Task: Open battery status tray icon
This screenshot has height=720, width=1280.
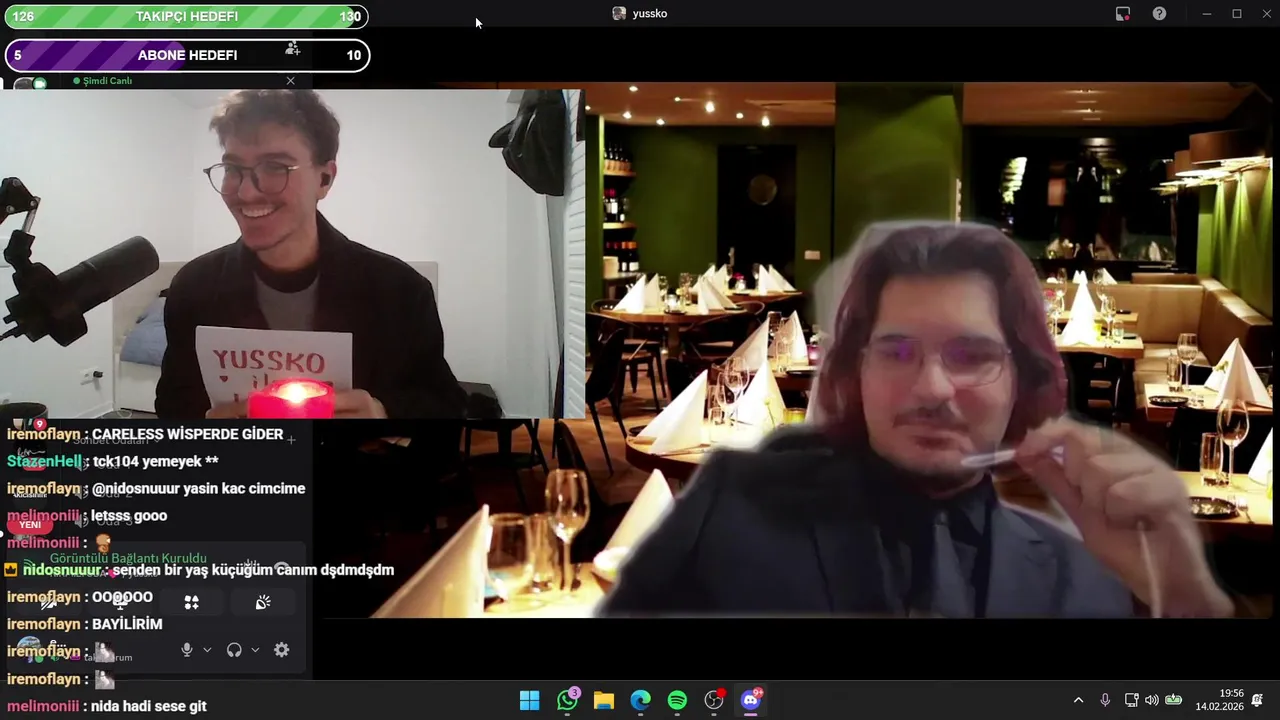Action: tap(1174, 700)
